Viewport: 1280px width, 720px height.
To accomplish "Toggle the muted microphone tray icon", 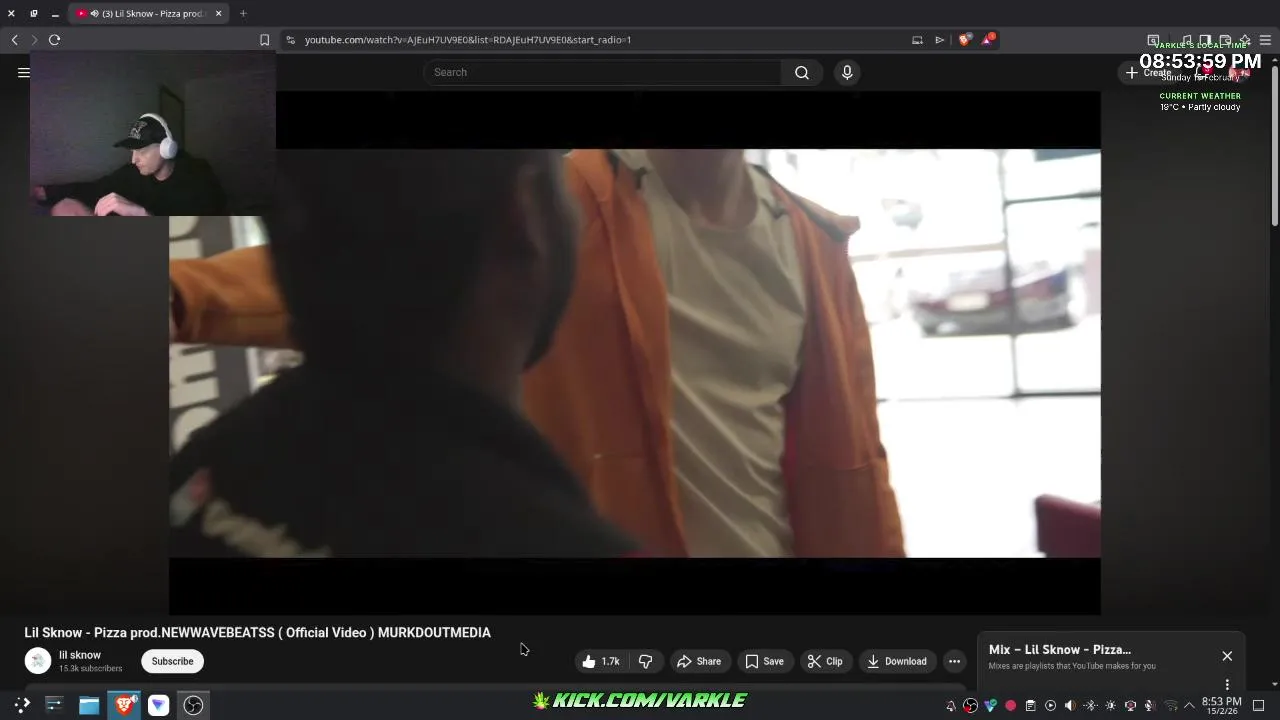I will (x=1150, y=706).
